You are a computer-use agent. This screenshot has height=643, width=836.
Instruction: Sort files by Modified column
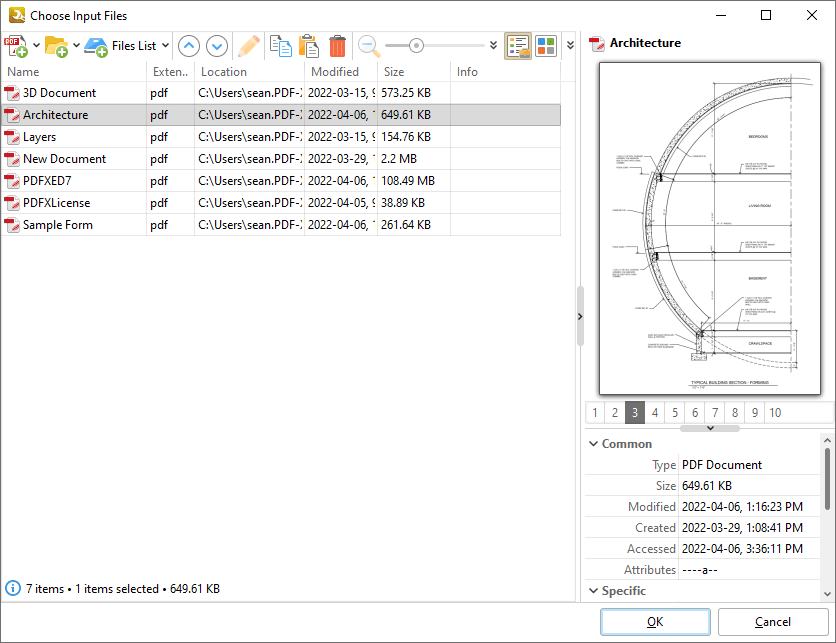pos(341,72)
